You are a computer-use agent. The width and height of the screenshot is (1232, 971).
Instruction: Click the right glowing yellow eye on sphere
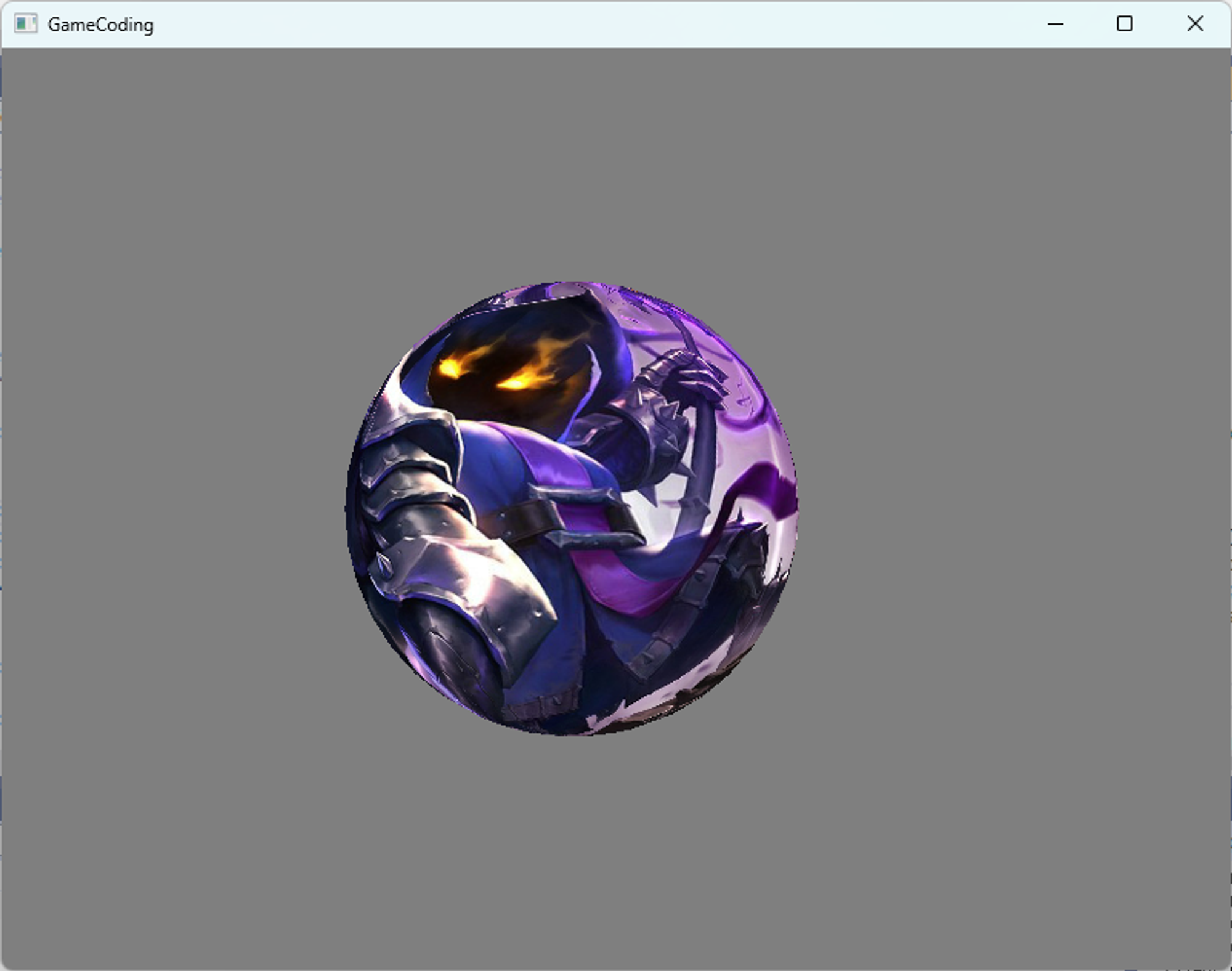pyautogui.click(x=516, y=383)
